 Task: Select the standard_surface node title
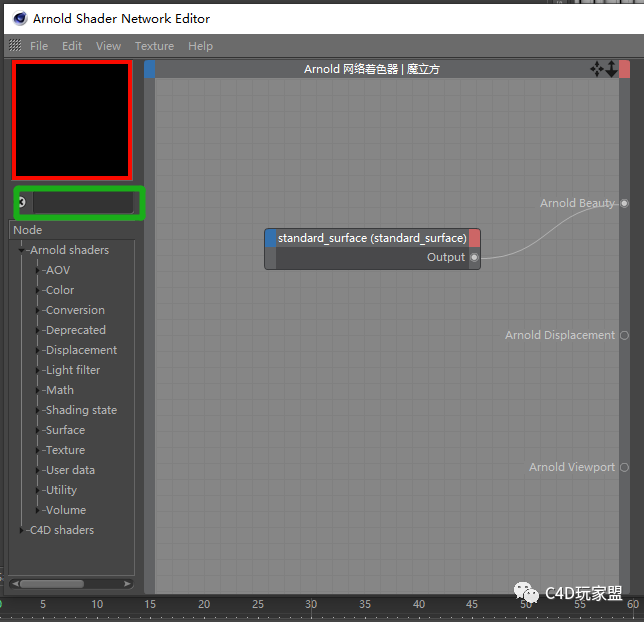pos(372,238)
